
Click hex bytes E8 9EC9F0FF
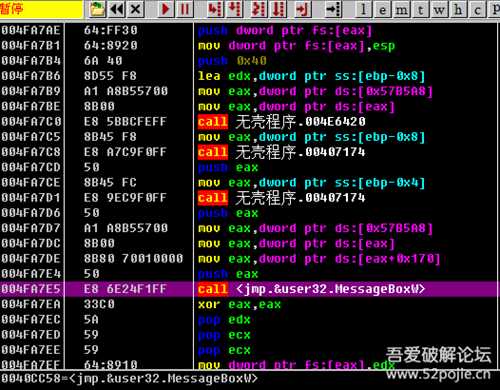pos(125,198)
